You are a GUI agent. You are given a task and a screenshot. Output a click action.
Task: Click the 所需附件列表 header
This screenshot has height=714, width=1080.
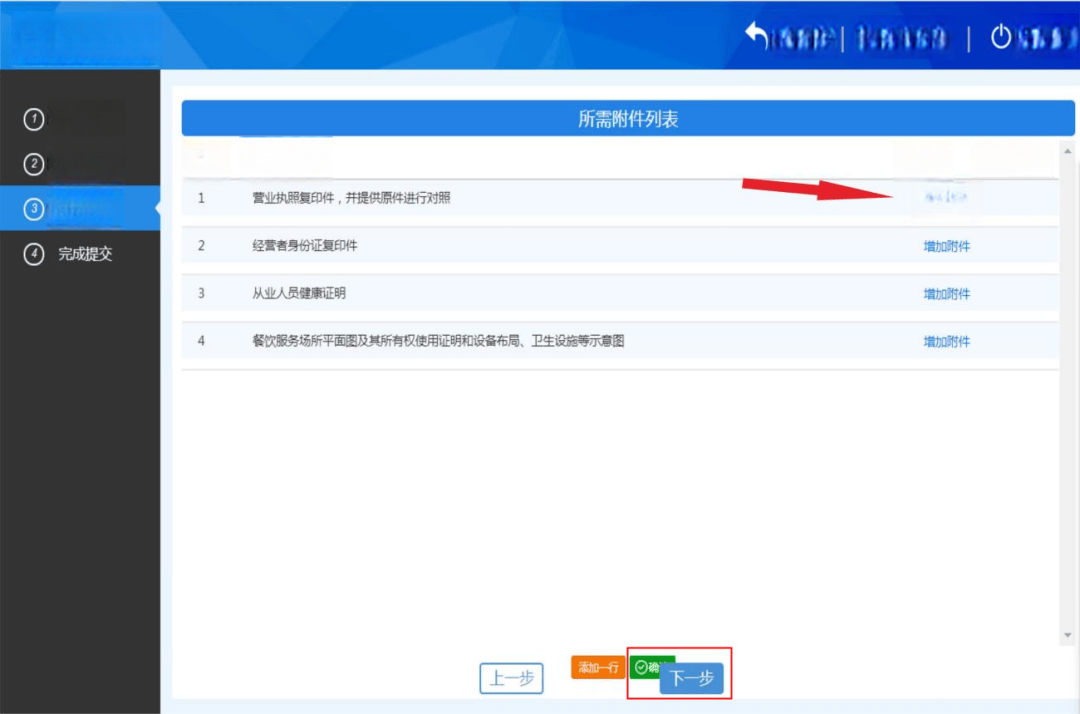click(x=627, y=118)
